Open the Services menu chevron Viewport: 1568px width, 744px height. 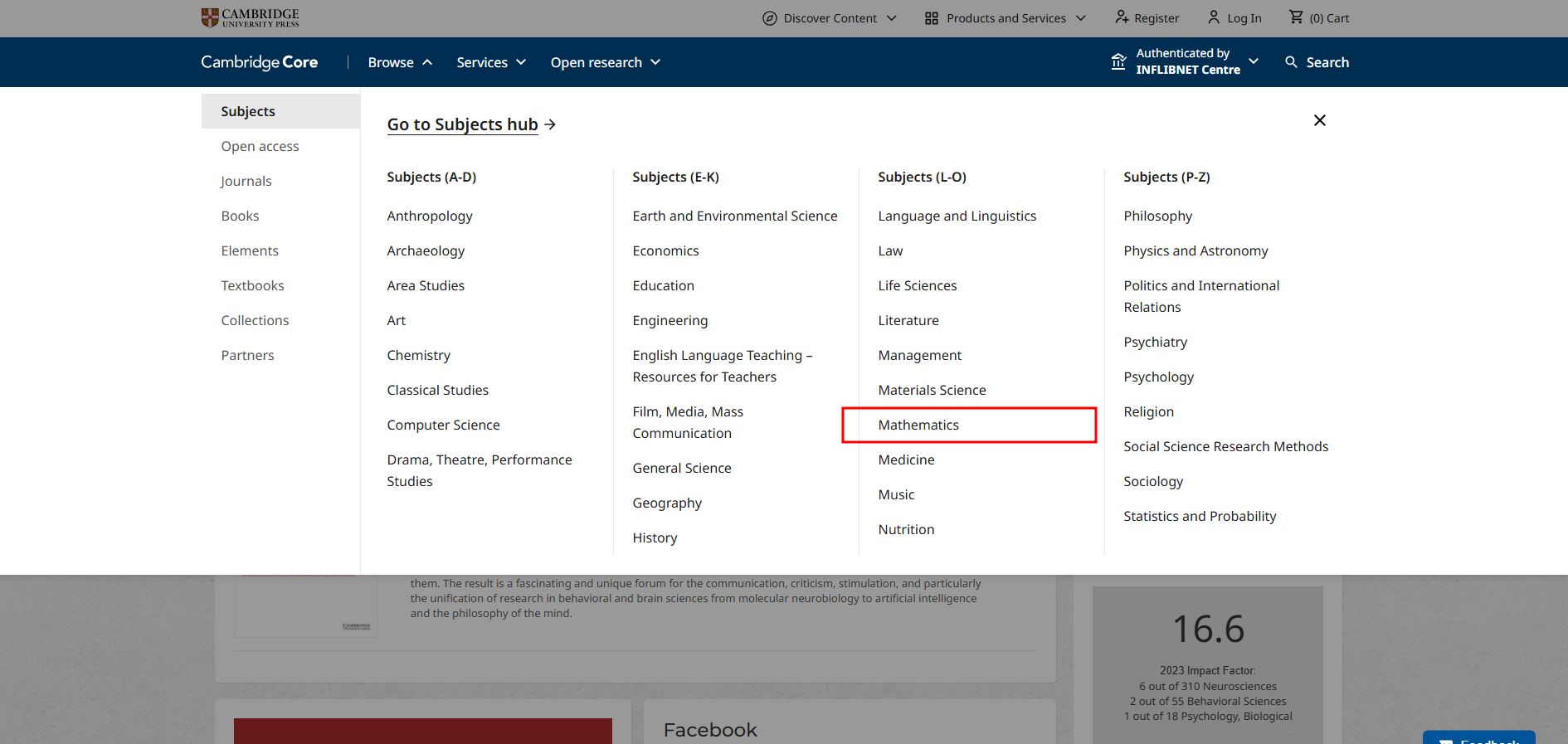pos(521,62)
